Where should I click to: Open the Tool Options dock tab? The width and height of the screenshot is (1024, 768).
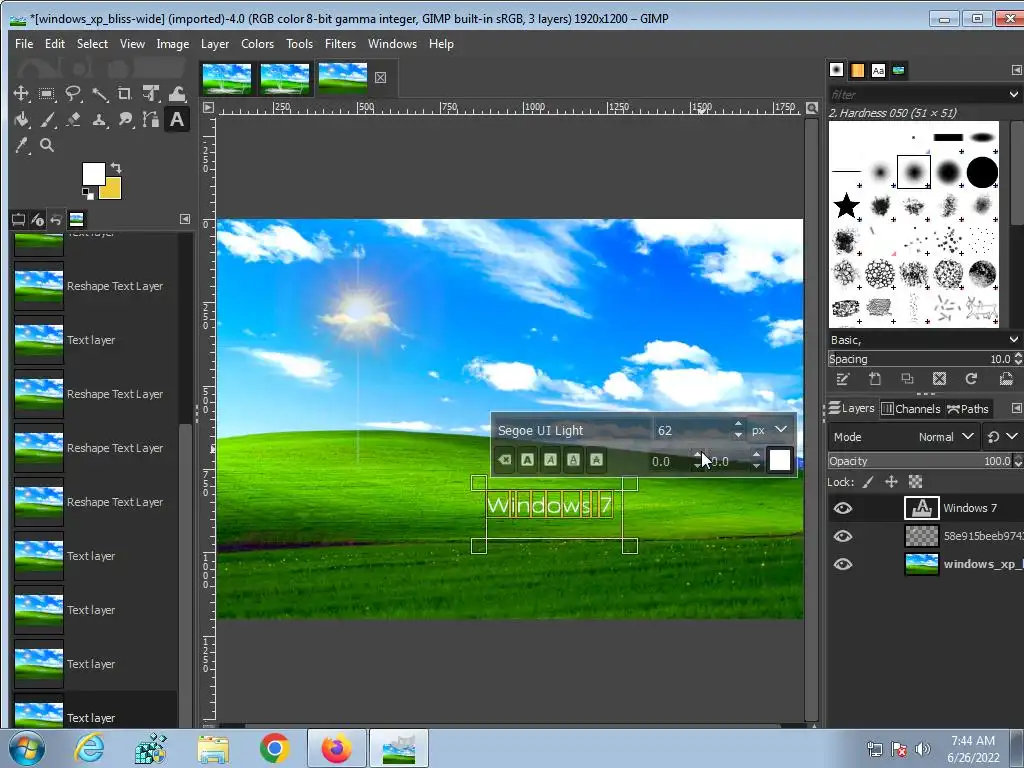click(18, 219)
